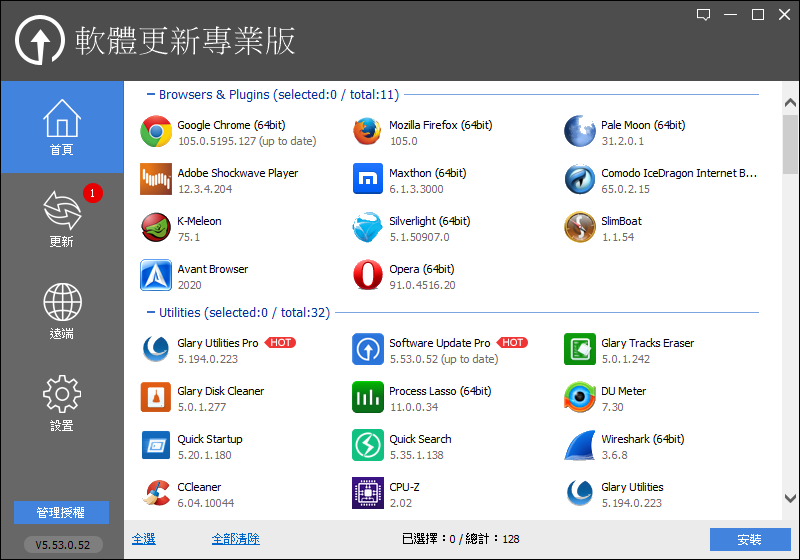Viewport: 800px width, 560px height.
Task: Click the 管理授權 license button
Action: click(61, 512)
